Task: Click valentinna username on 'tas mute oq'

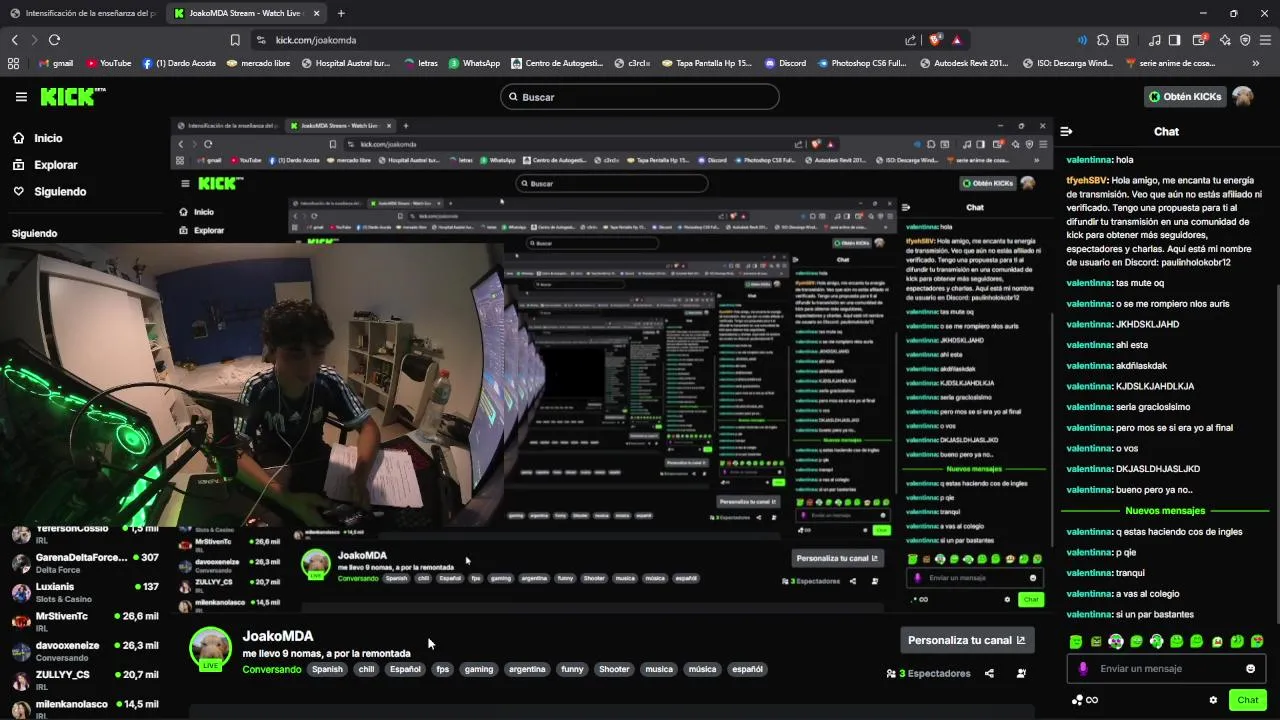Action: [1089, 283]
